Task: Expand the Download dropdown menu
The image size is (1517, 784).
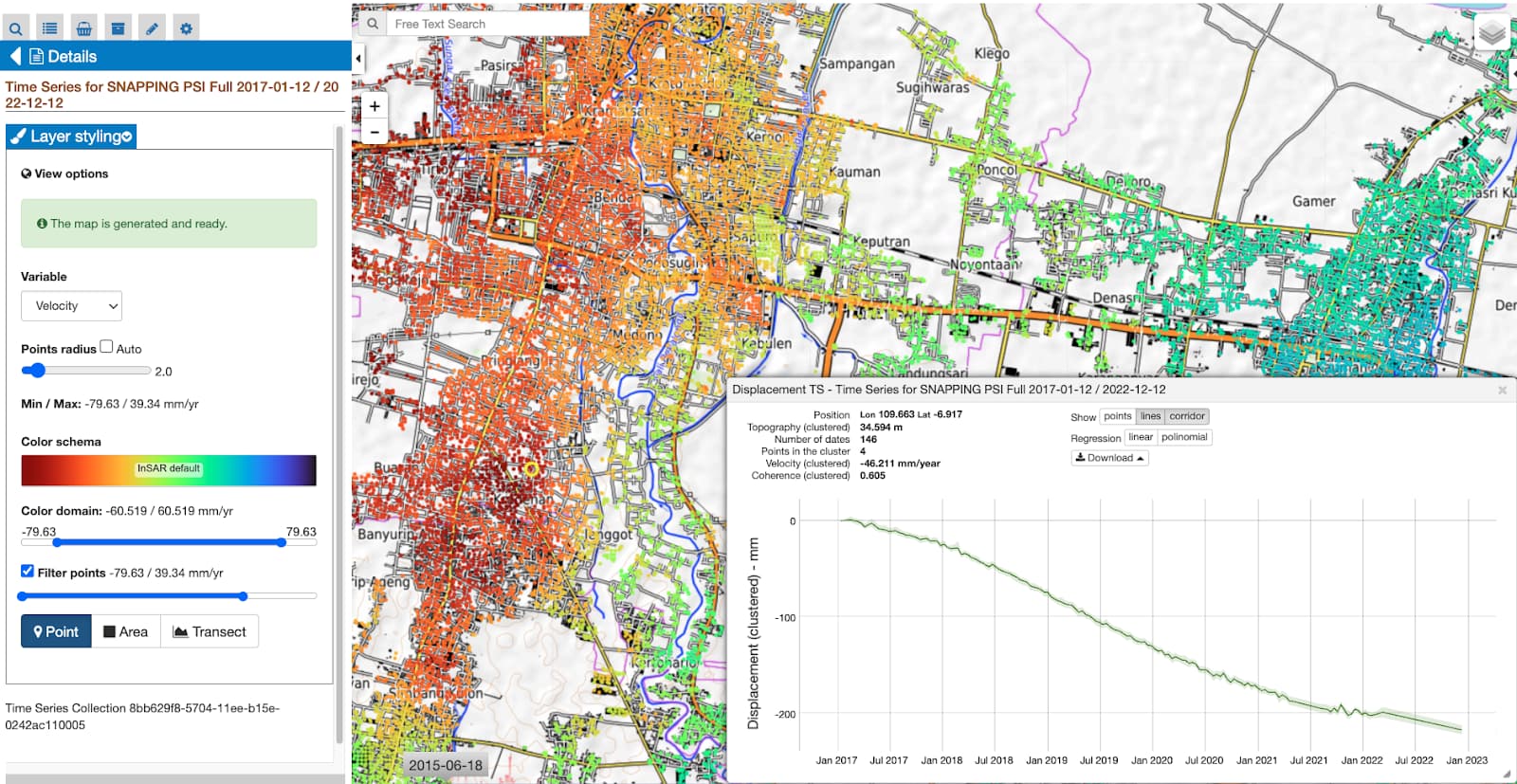Action: tap(1109, 458)
